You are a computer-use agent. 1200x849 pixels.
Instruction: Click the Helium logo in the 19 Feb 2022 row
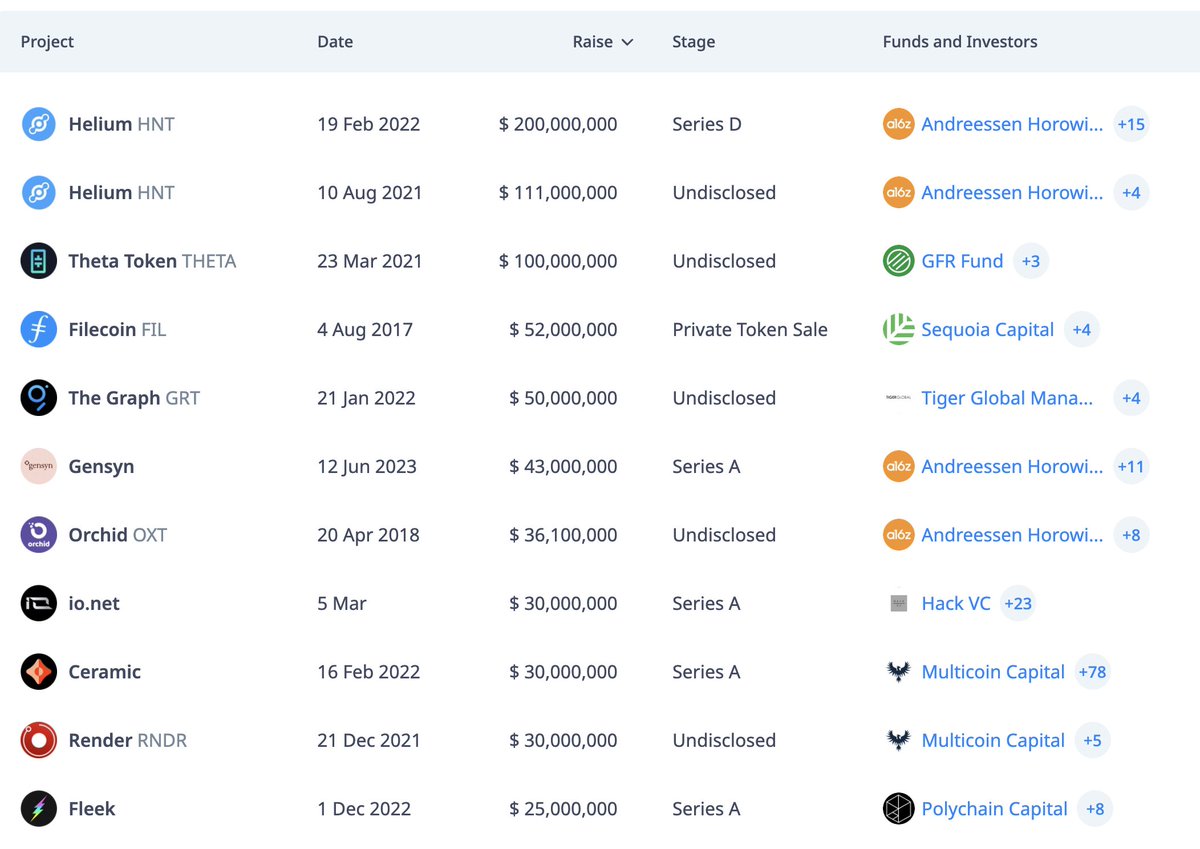pos(39,124)
